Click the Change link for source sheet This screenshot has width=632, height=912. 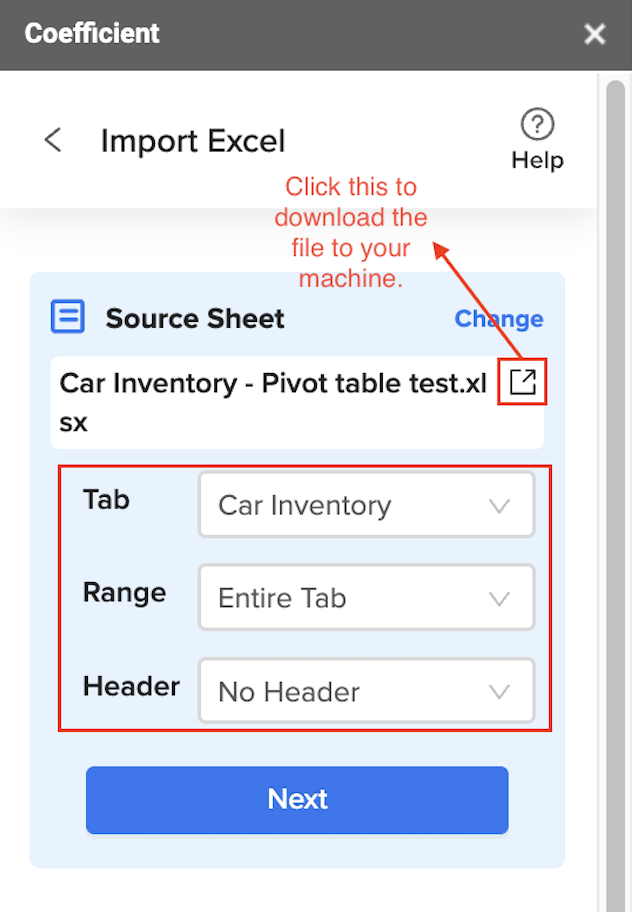[499, 319]
